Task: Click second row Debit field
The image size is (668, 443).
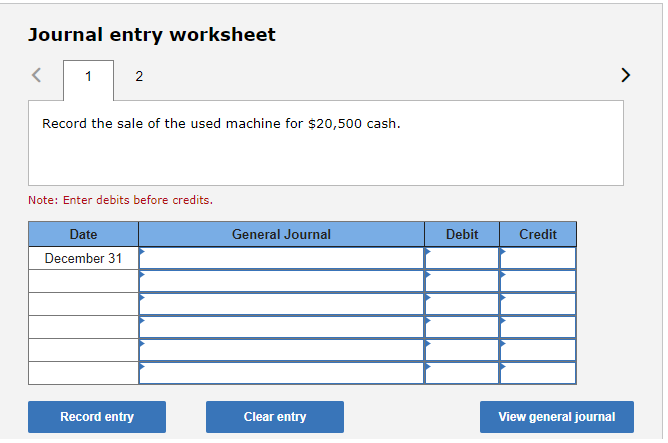Action: coord(462,281)
